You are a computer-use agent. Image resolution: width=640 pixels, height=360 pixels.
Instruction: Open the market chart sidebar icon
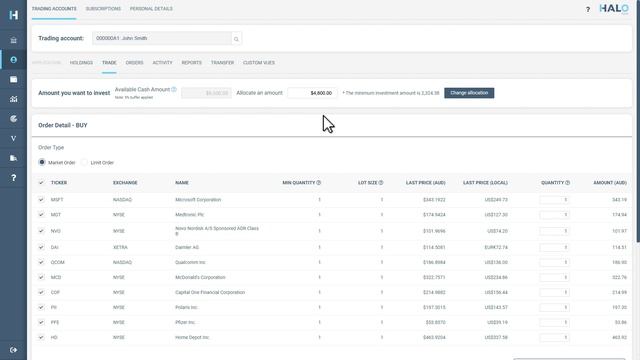[13, 99]
